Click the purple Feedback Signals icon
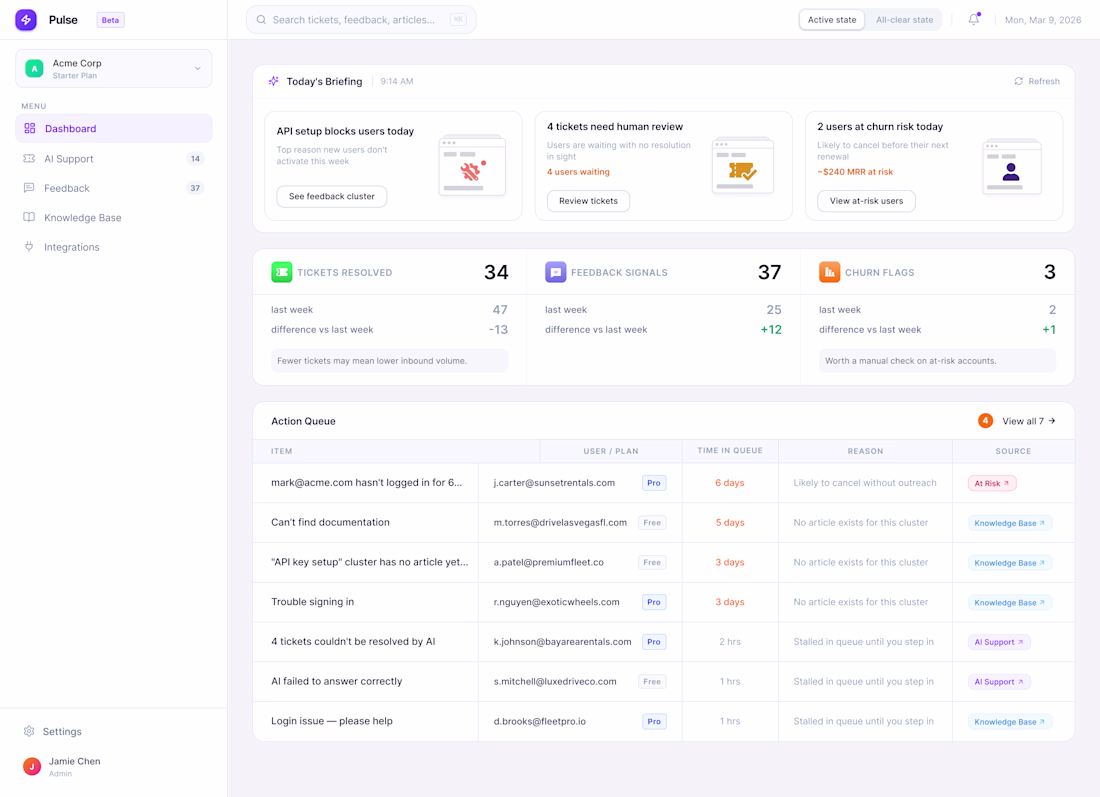This screenshot has height=797, width=1100. pyautogui.click(x=556, y=272)
